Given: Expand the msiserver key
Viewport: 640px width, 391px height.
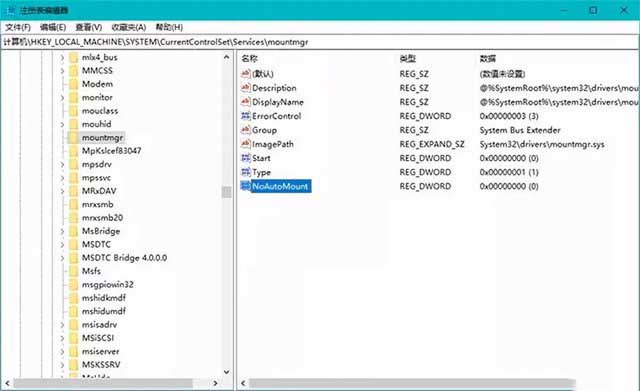Looking at the screenshot, I should pos(62,352).
